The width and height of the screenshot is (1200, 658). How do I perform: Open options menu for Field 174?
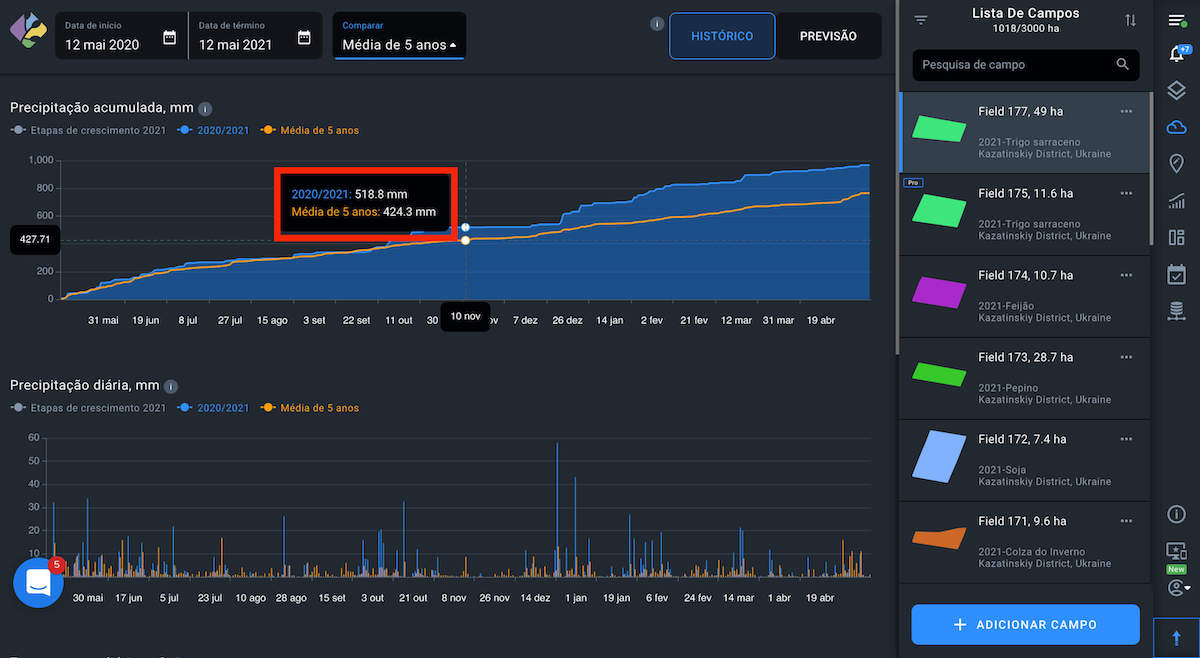[1126, 275]
